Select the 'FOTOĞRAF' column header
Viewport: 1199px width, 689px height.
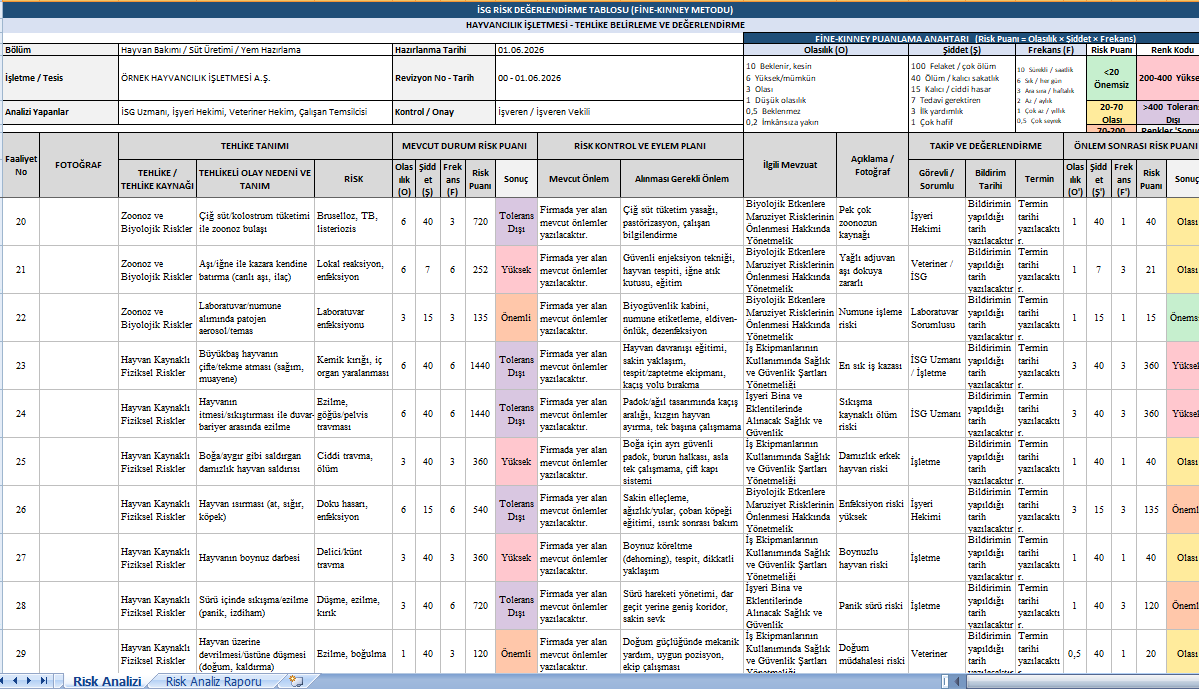(x=79, y=165)
